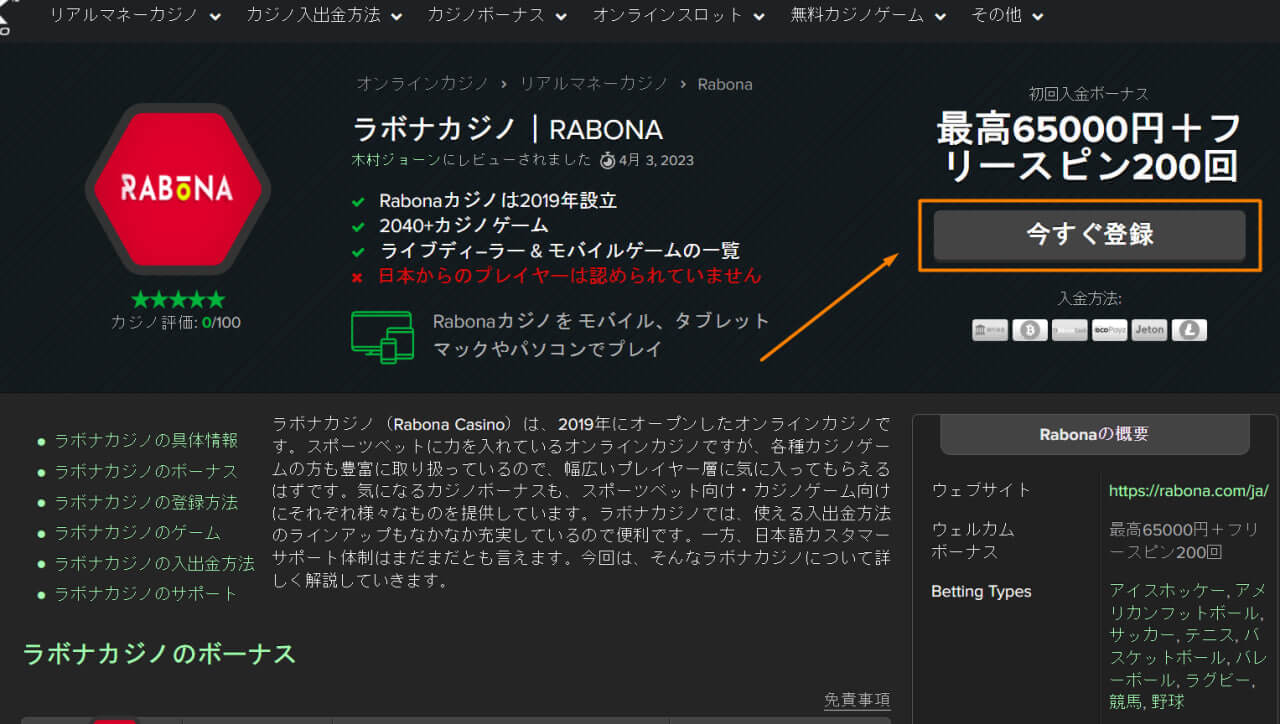Jump to ラボナカジノの具体情報 section
The width and height of the screenshot is (1280, 724).
click(x=146, y=440)
